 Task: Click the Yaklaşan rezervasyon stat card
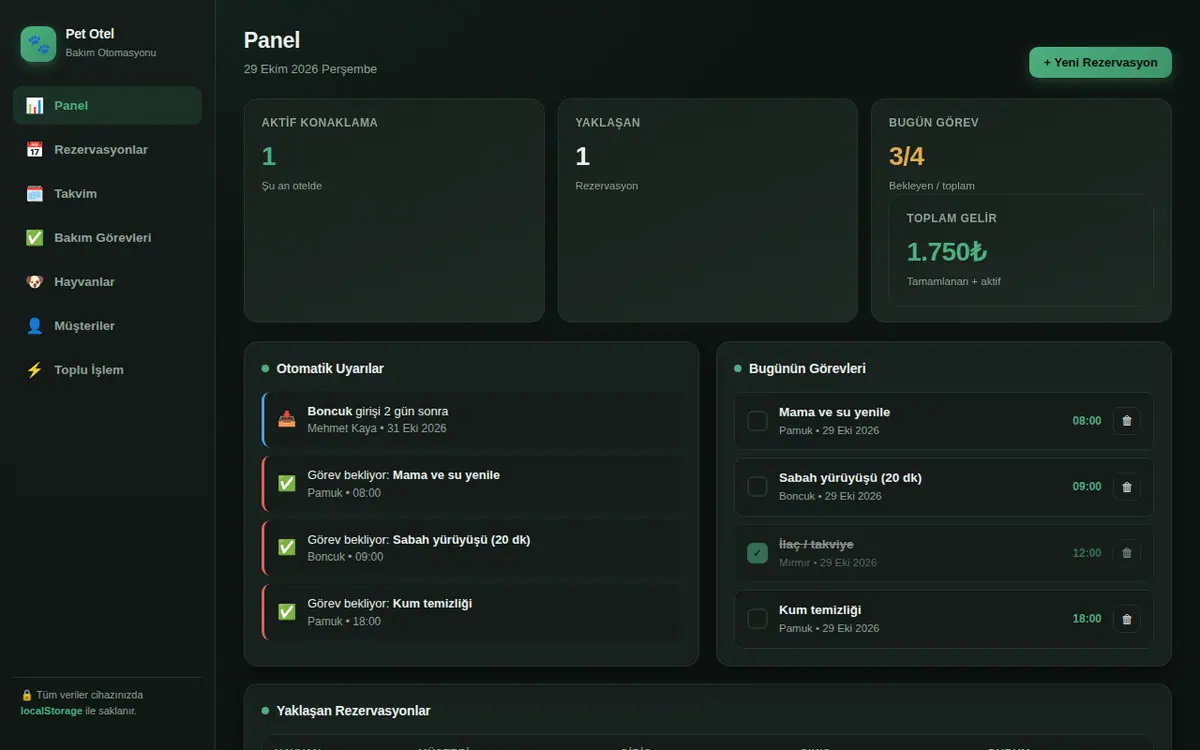(708, 210)
